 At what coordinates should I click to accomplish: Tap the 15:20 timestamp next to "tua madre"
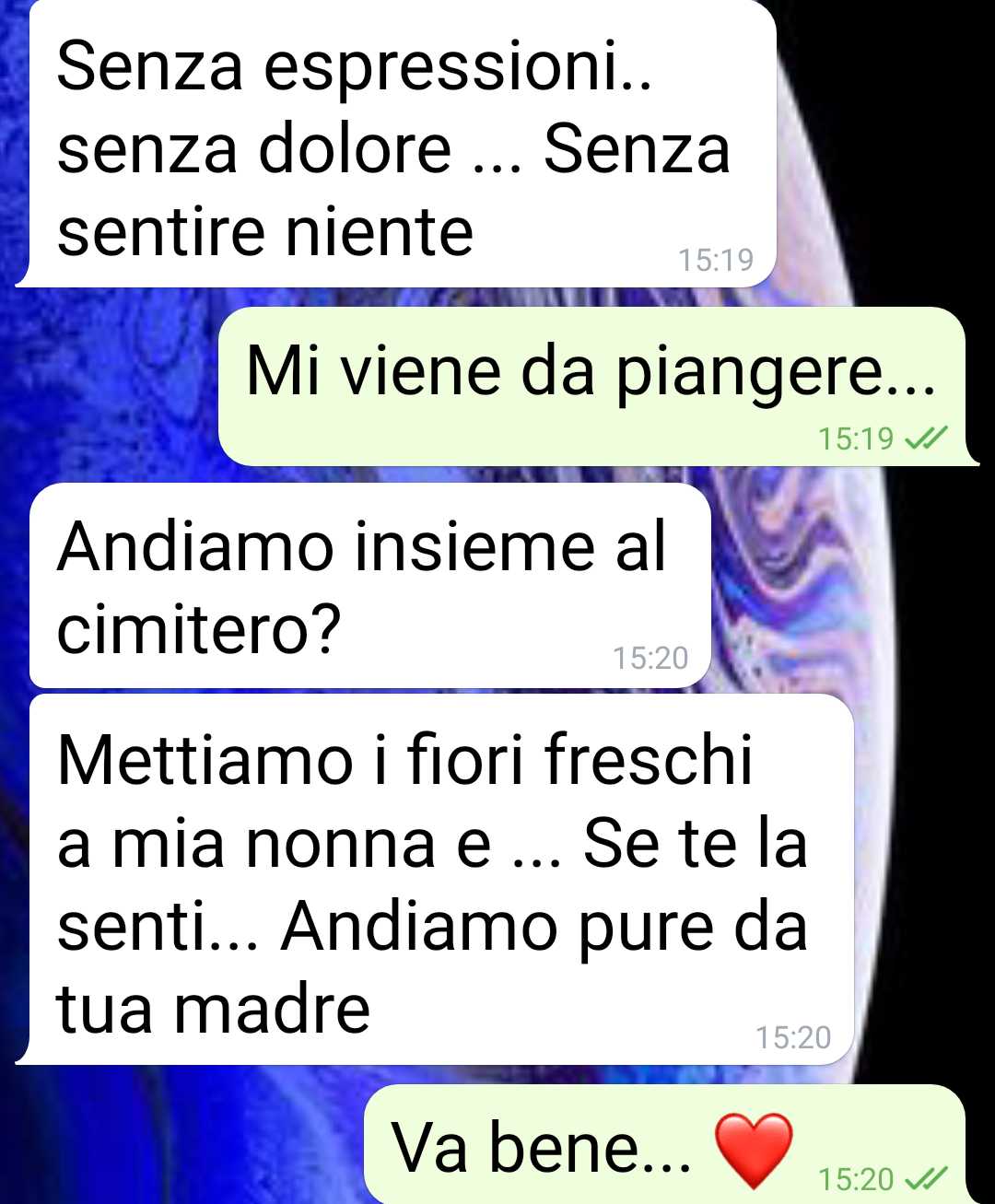point(793,1037)
